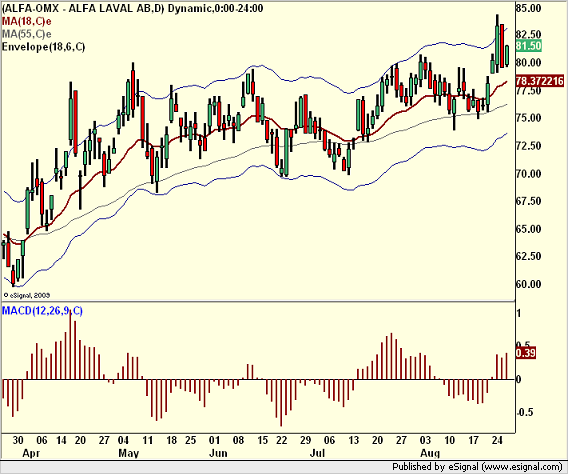Click the red 78.372216 moving average value tag
This screenshot has width=568, height=474.
point(540,81)
